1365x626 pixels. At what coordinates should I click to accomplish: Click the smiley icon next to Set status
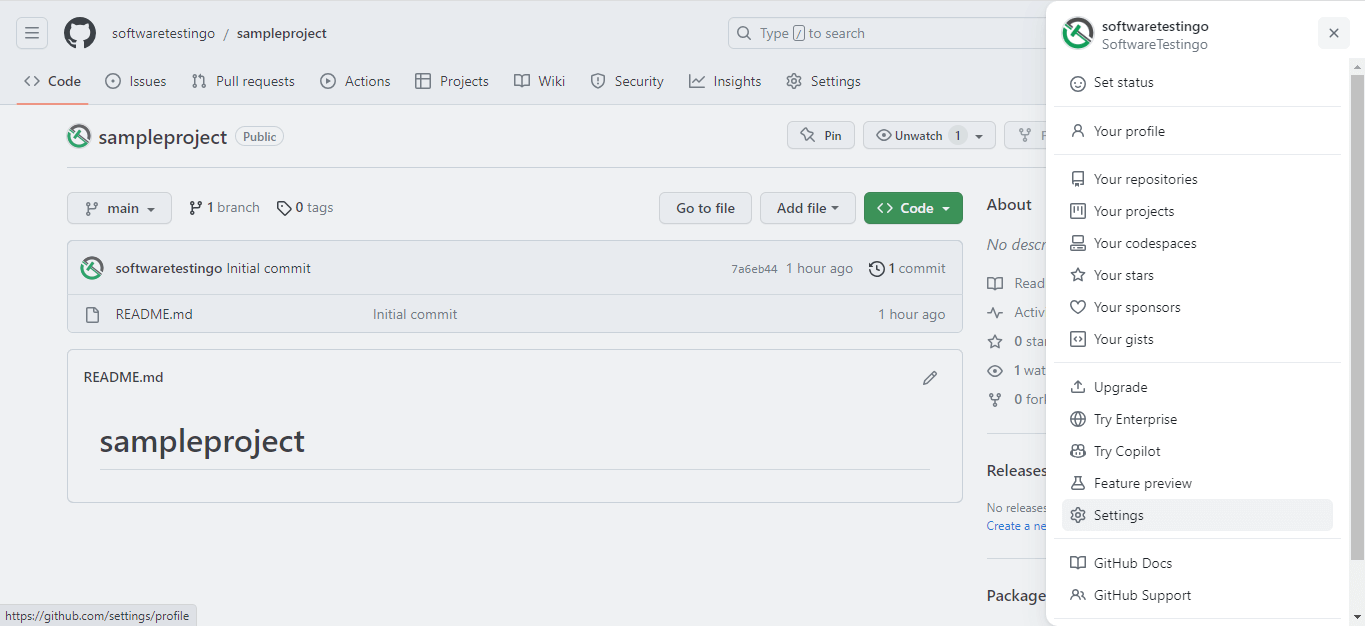(x=1078, y=83)
